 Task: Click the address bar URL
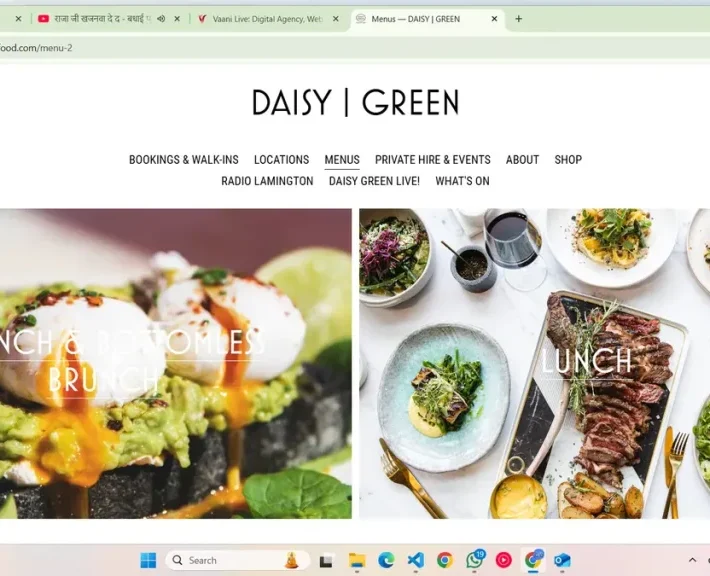pyautogui.click(x=36, y=48)
